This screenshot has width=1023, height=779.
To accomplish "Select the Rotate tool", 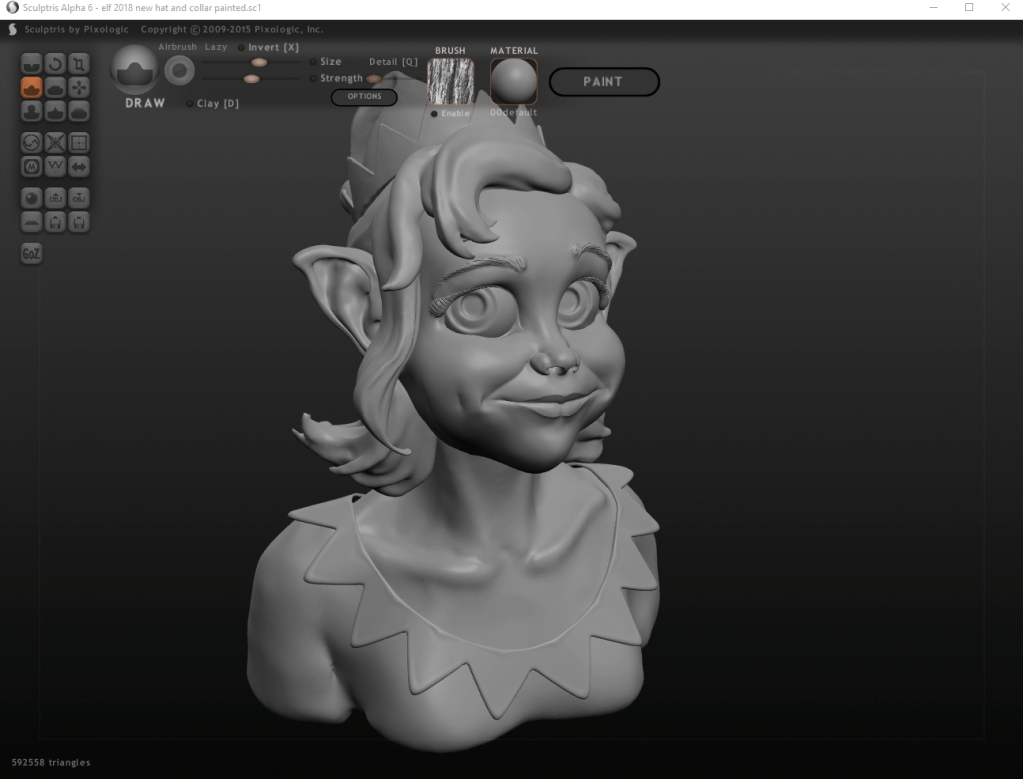I will [x=55, y=64].
